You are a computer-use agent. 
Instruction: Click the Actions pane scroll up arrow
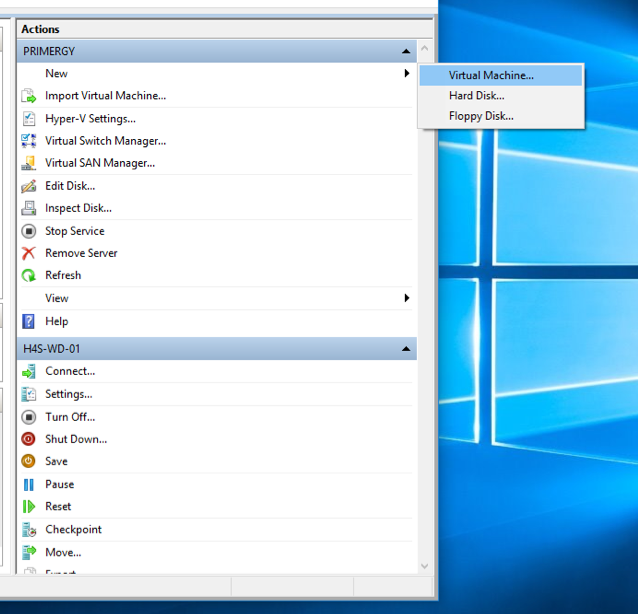point(424,48)
